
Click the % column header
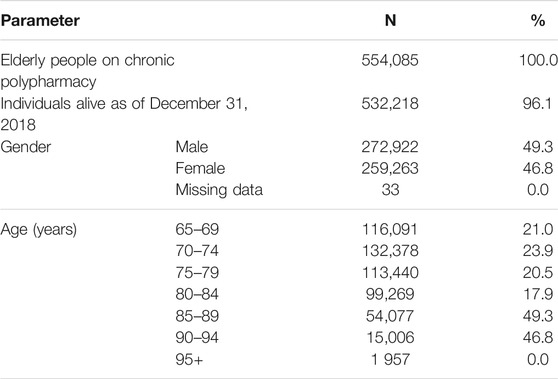pos(538,20)
